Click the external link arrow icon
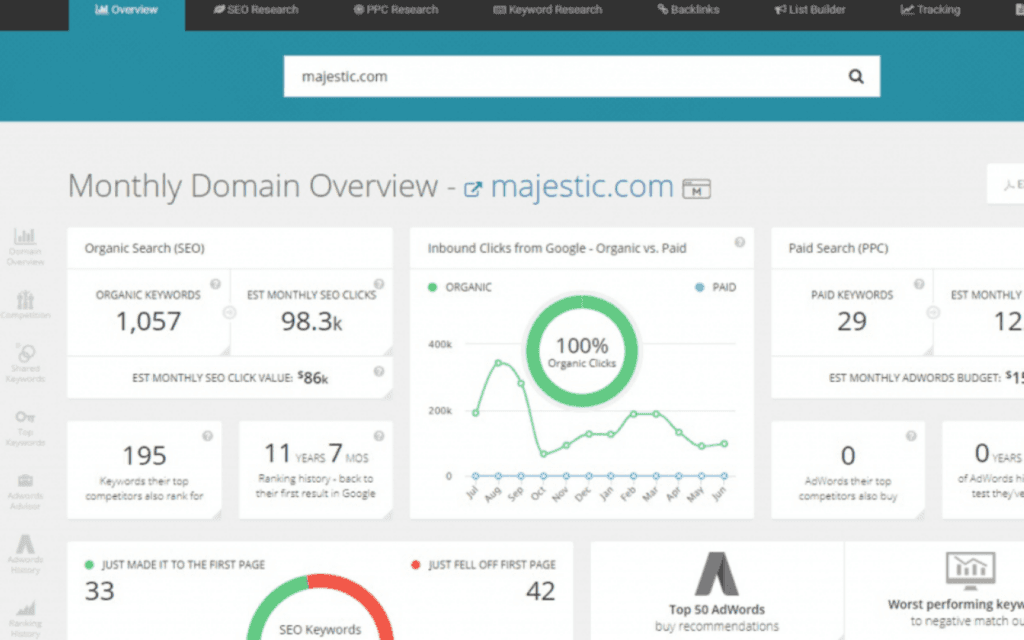This screenshot has width=1024, height=640. point(473,189)
